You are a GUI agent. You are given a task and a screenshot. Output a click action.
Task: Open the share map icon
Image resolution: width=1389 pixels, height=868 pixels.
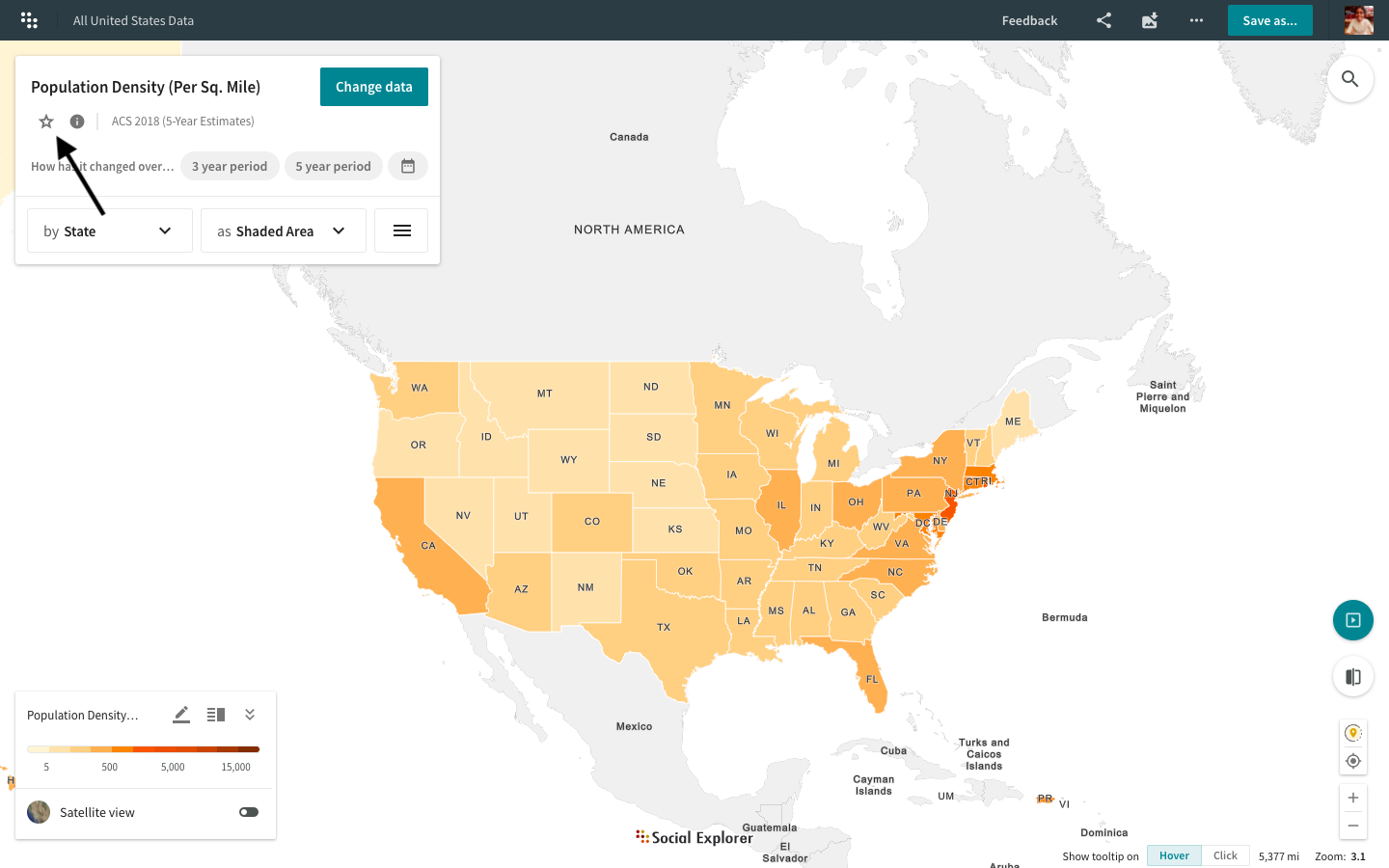tap(1103, 20)
